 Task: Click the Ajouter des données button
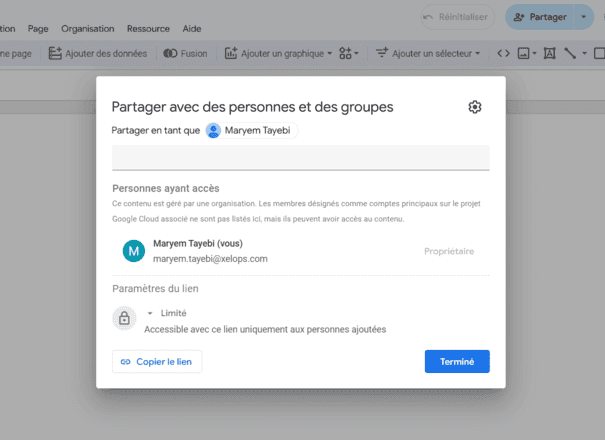click(x=98, y=53)
